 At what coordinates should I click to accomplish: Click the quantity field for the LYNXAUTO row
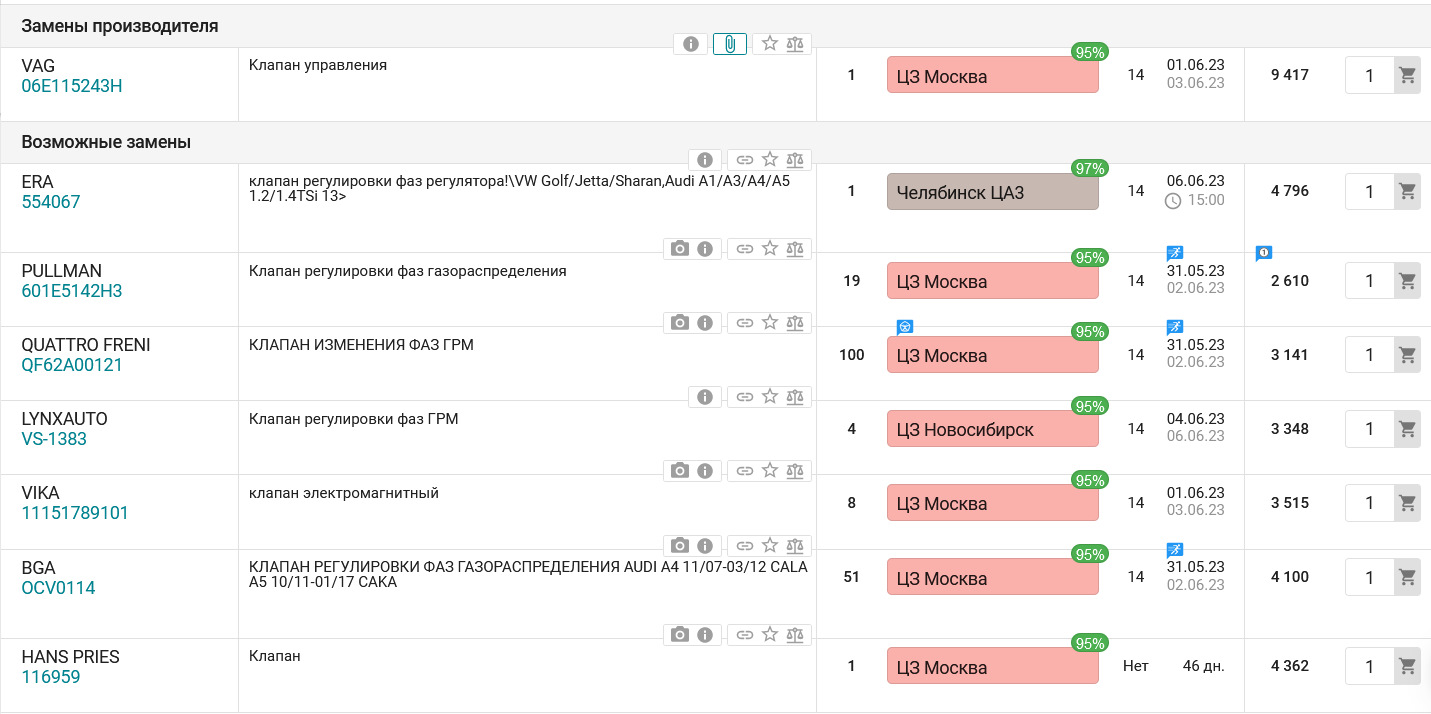(1369, 430)
